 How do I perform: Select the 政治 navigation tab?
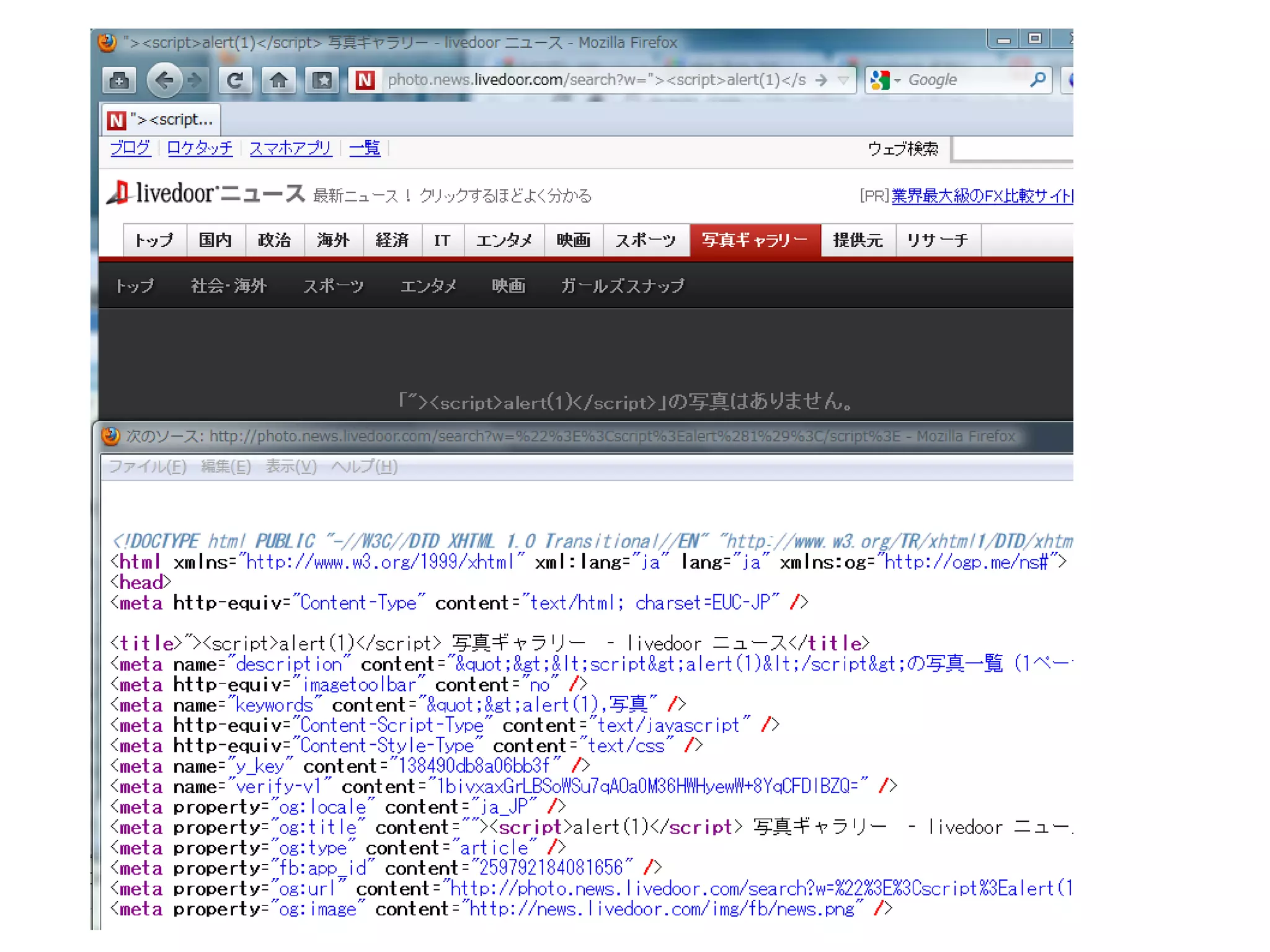(x=274, y=240)
